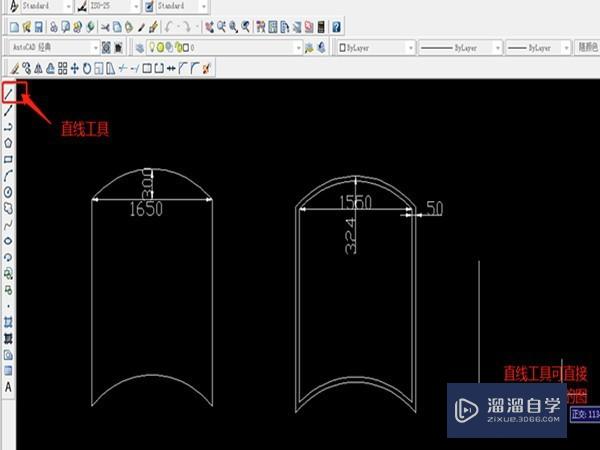The width and height of the screenshot is (600, 450).
Task: Click the Rotate tool
Action: 87,68
